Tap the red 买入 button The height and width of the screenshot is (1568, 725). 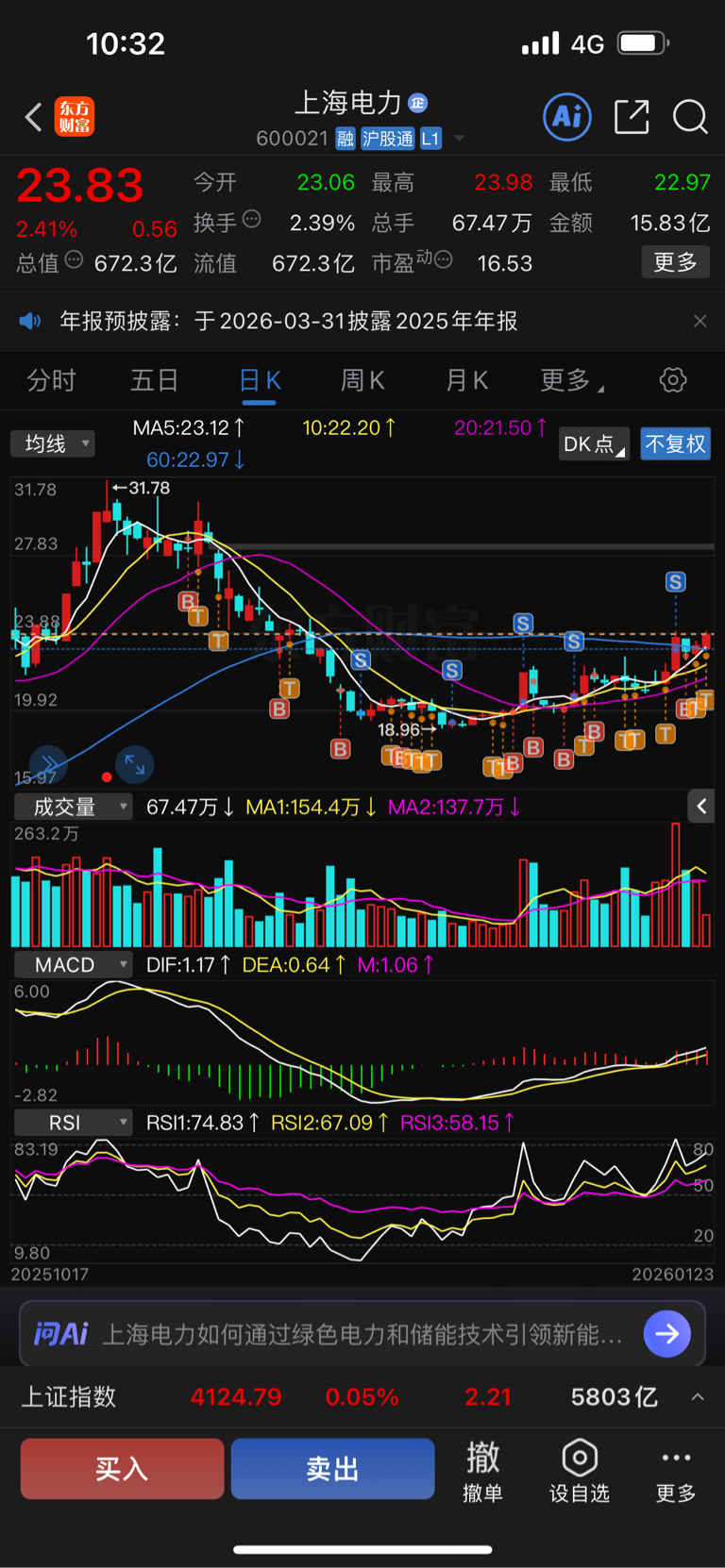[123, 1468]
